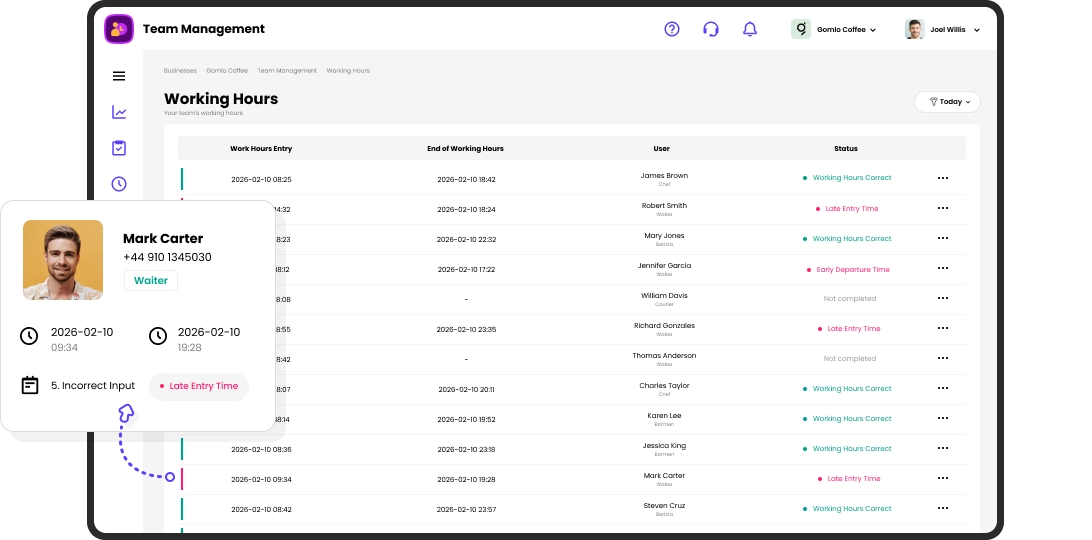The height and width of the screenshot is (540, 1092).
Task: Open three-dot menu for Steven Cruz row
Action: 942,509
